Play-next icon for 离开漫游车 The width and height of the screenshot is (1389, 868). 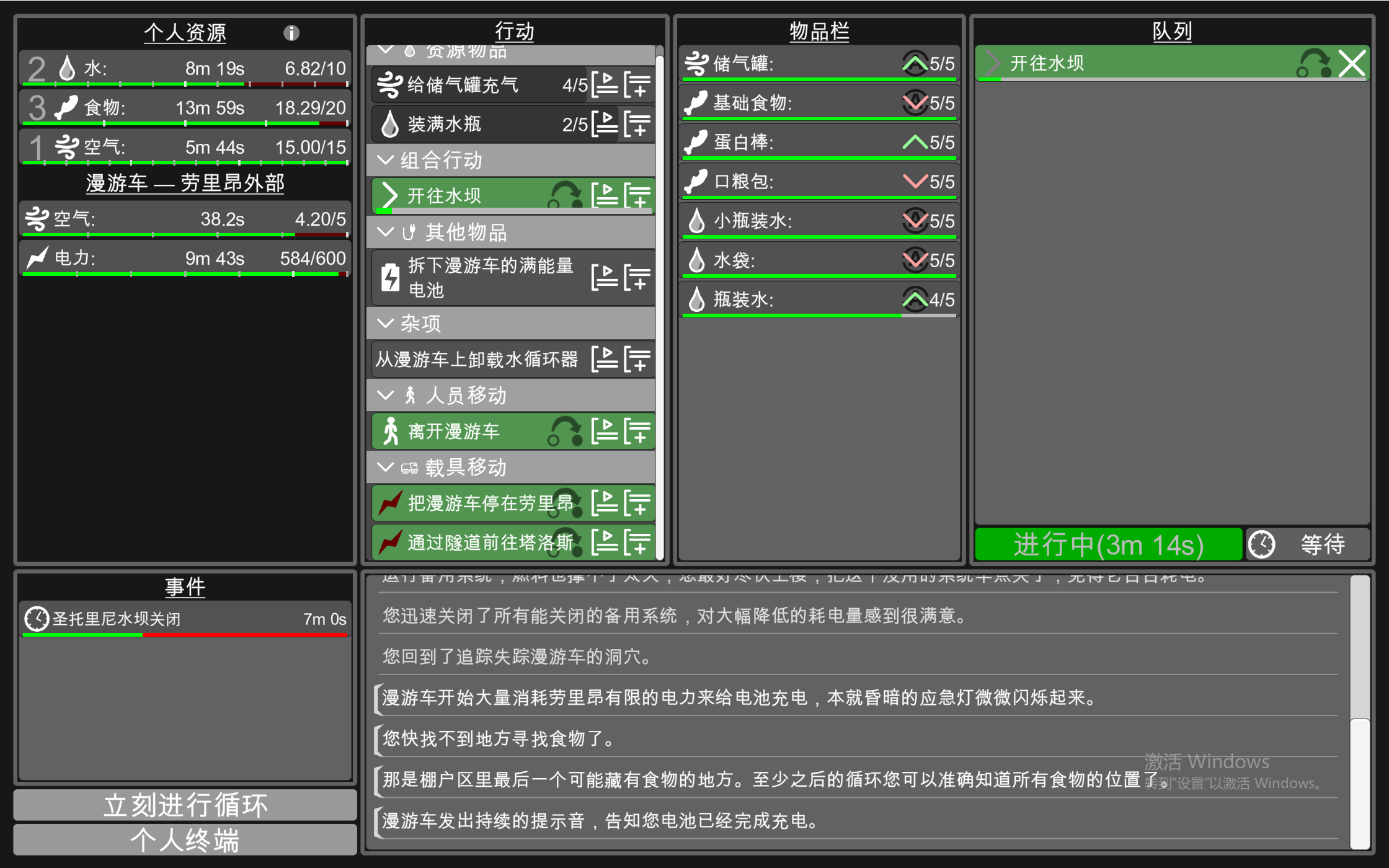605,431
